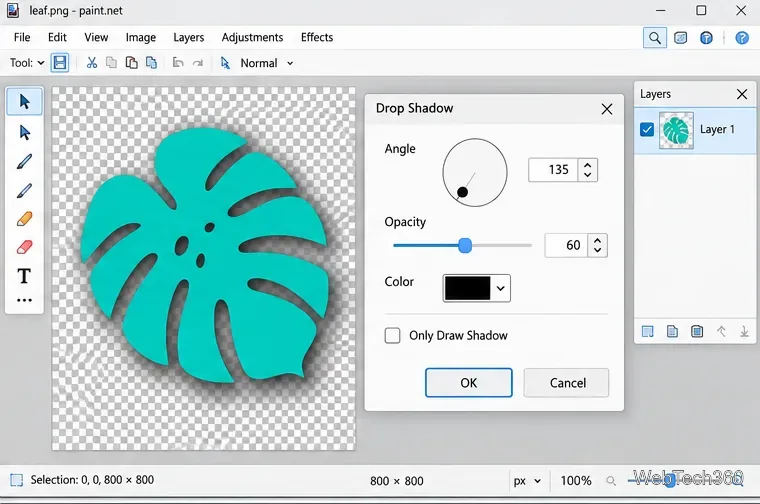The width and height of the screenshot is (760, 504).
Task: Click the magnifier search icon top right
Action: (x=655, y=38)
